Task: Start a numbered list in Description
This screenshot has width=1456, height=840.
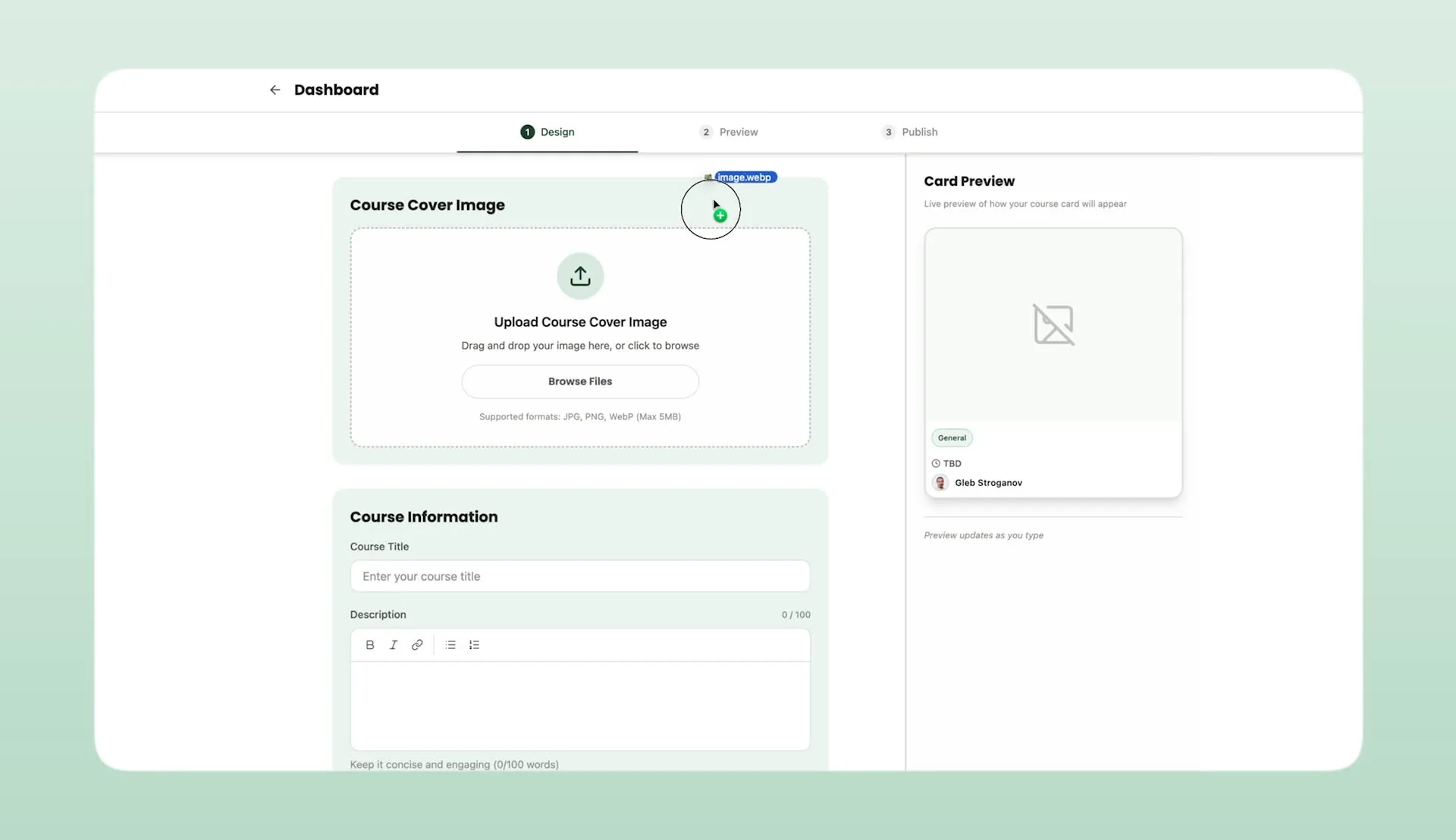Action: click(474, 645)
